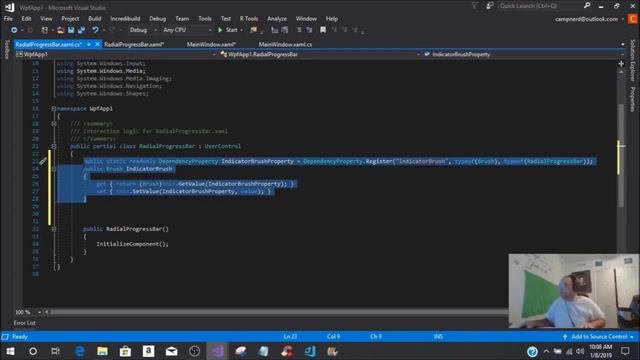The height and width of the screenshot is (360, 640).
Task: Click the split editor plus icon above scrollbar
Action: 621,64
